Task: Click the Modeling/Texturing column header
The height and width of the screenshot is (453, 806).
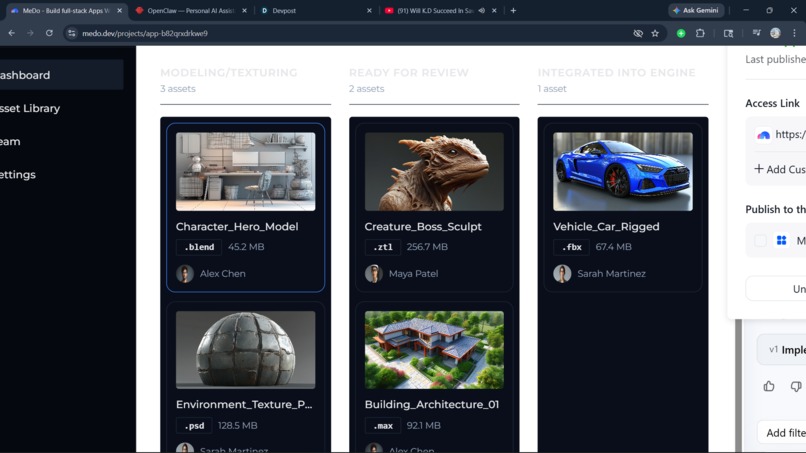Action: [x=229, y=73]
